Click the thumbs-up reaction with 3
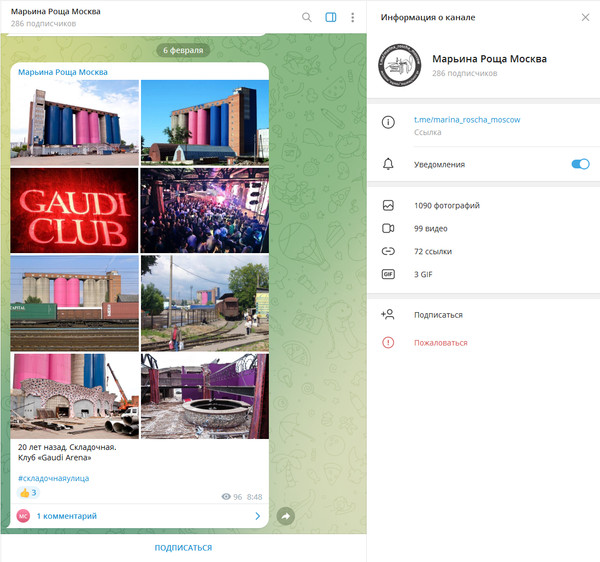The image size is (600, 562). [28, 493]
